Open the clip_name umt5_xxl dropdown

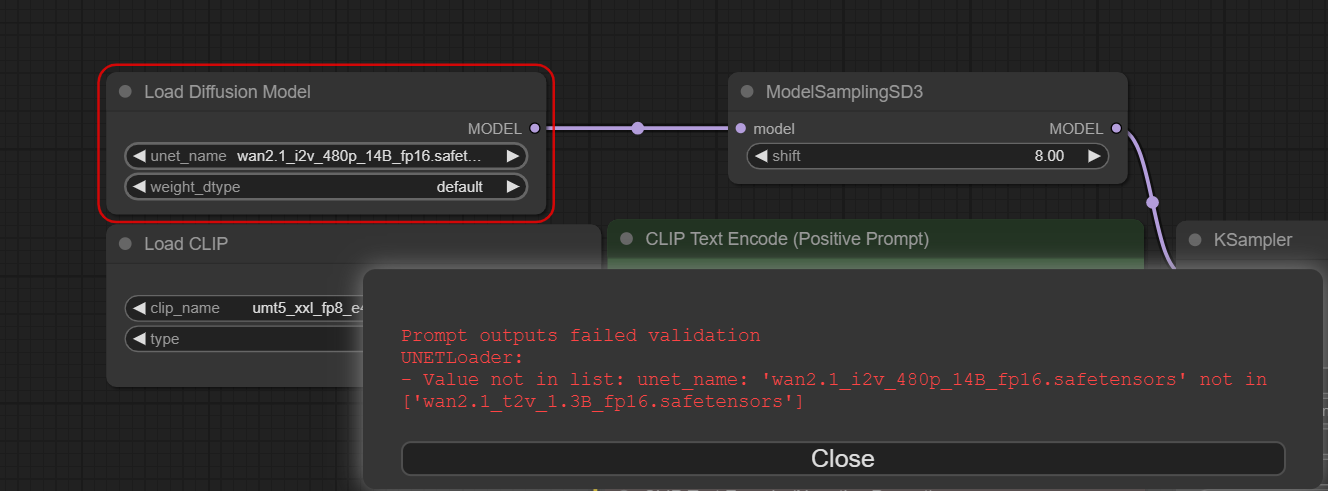tap(245, 308)
